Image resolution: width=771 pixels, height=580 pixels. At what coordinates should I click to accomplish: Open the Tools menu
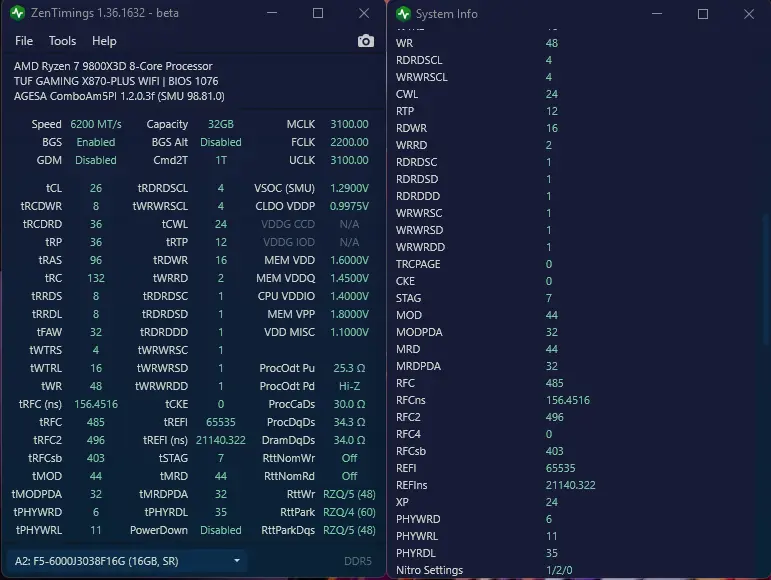point(62,41)
